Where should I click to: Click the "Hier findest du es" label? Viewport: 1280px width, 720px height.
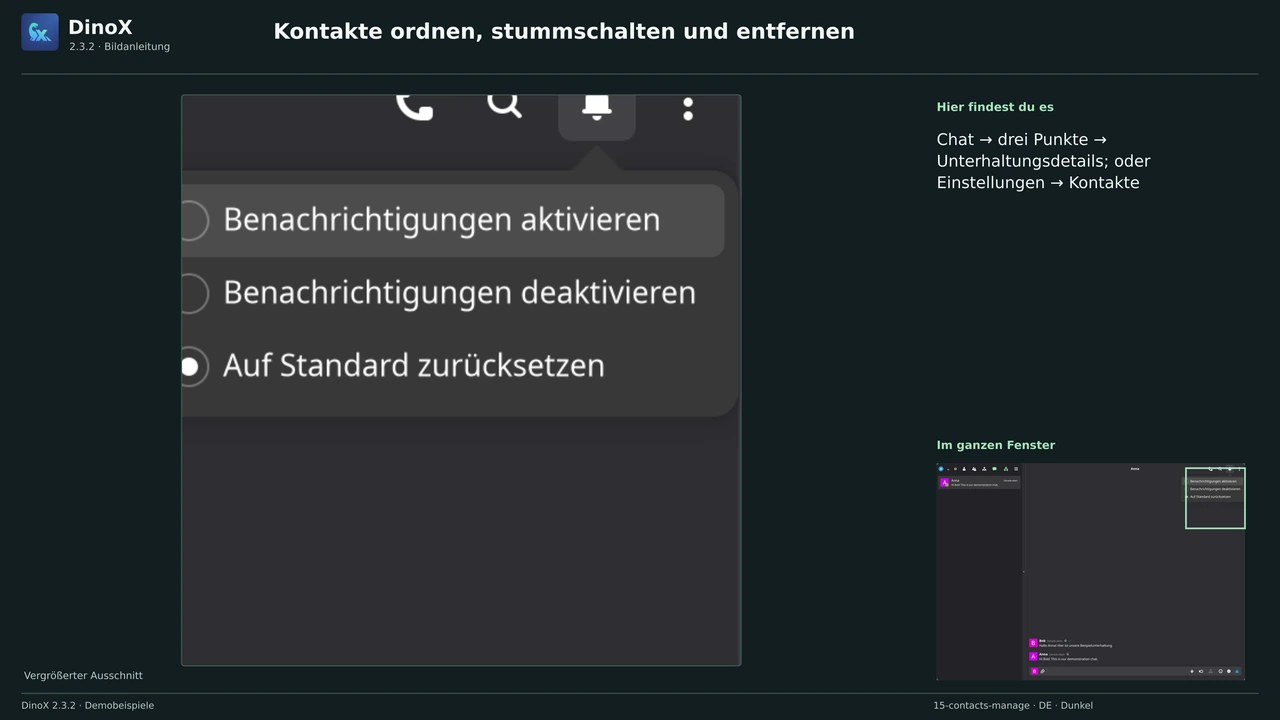click(x=995, y=107)
